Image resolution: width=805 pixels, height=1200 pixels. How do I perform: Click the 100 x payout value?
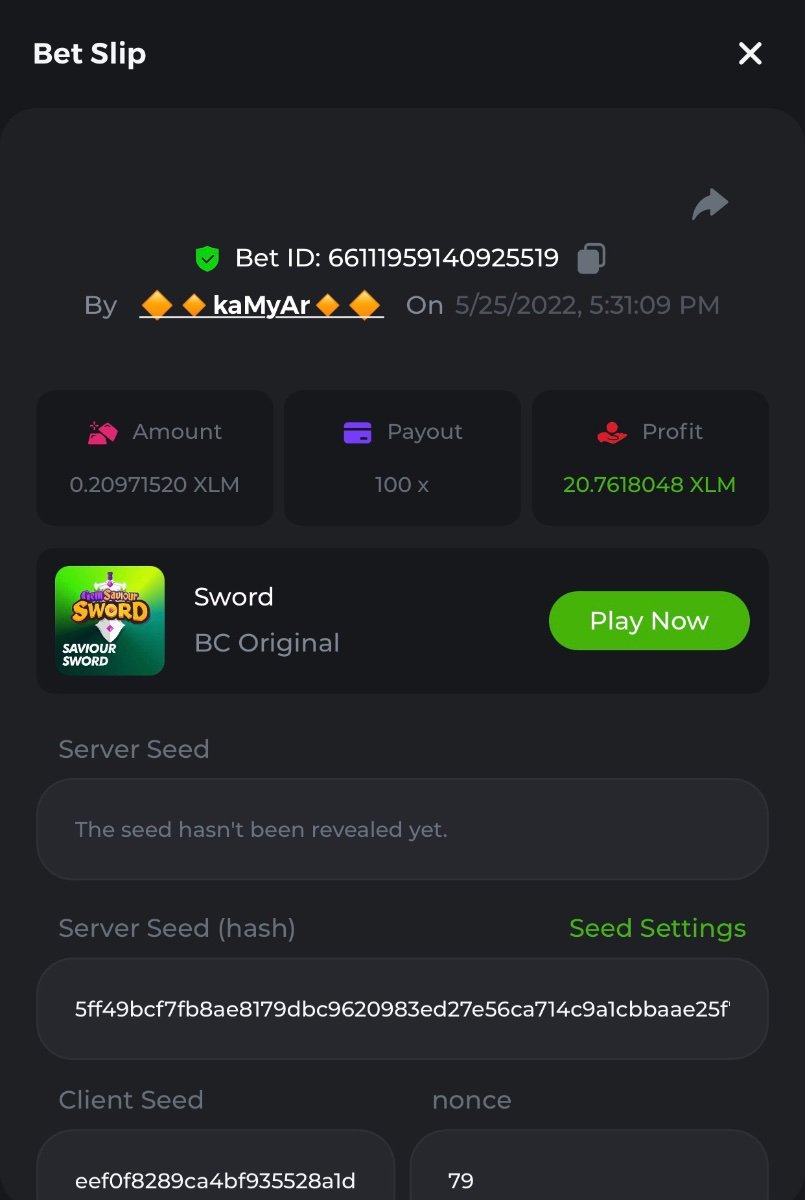click(x=402, y=485)
